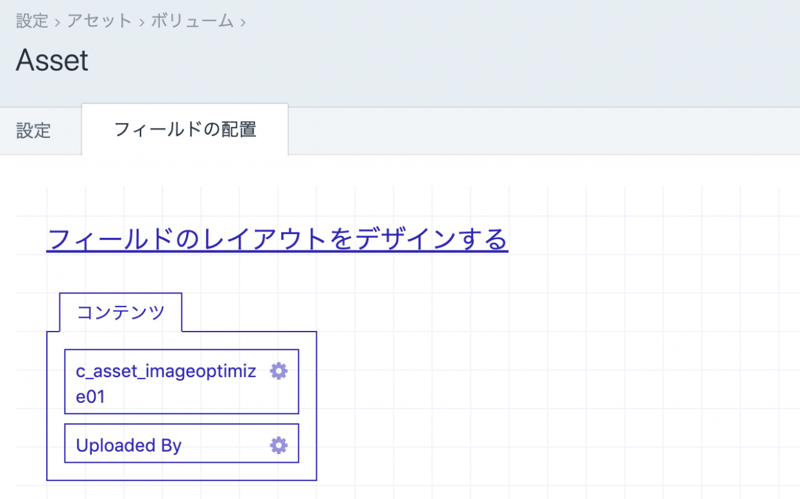
Task: Click blank grid area right of コンテンツ box
Action: pyautogui.click(x=550, y=400)
